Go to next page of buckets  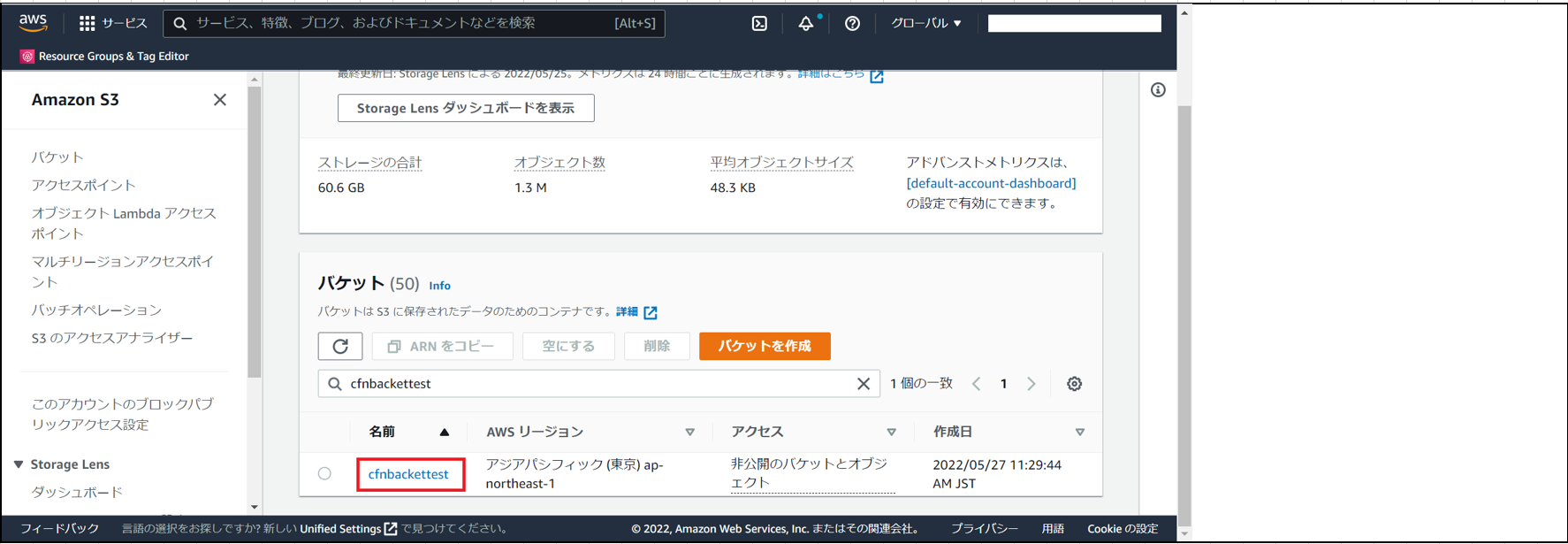tap(1031, 384)
